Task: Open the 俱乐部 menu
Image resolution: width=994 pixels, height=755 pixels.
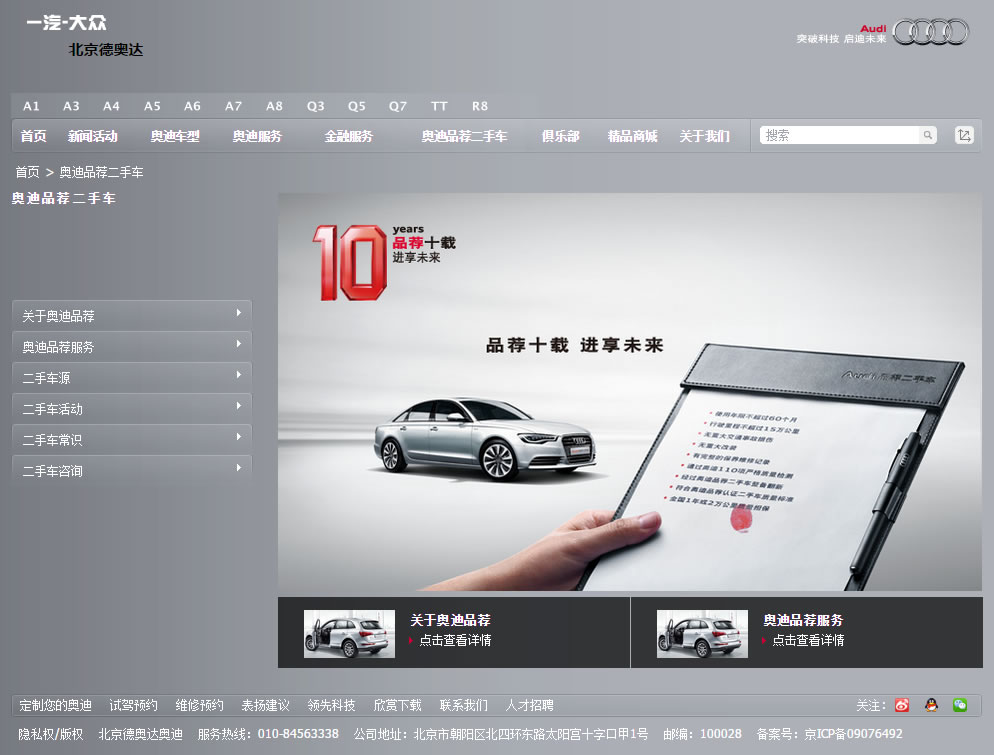Action: click(560, 136)
